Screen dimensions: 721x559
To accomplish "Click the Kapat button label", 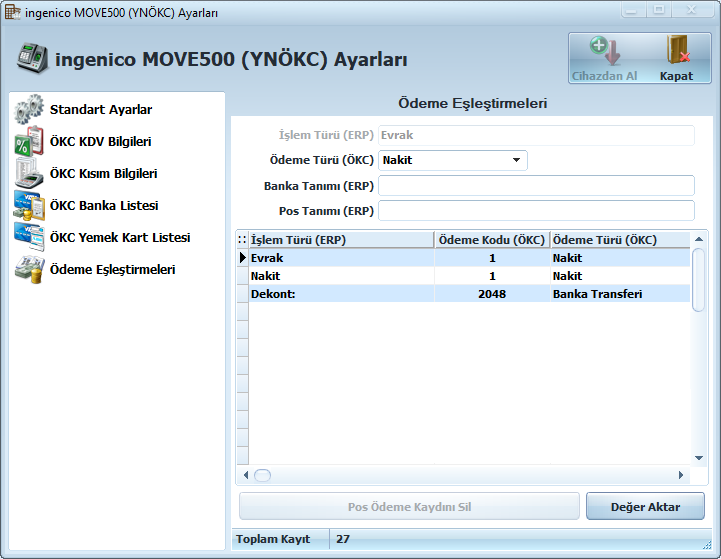I will click(x=676, y=76).
